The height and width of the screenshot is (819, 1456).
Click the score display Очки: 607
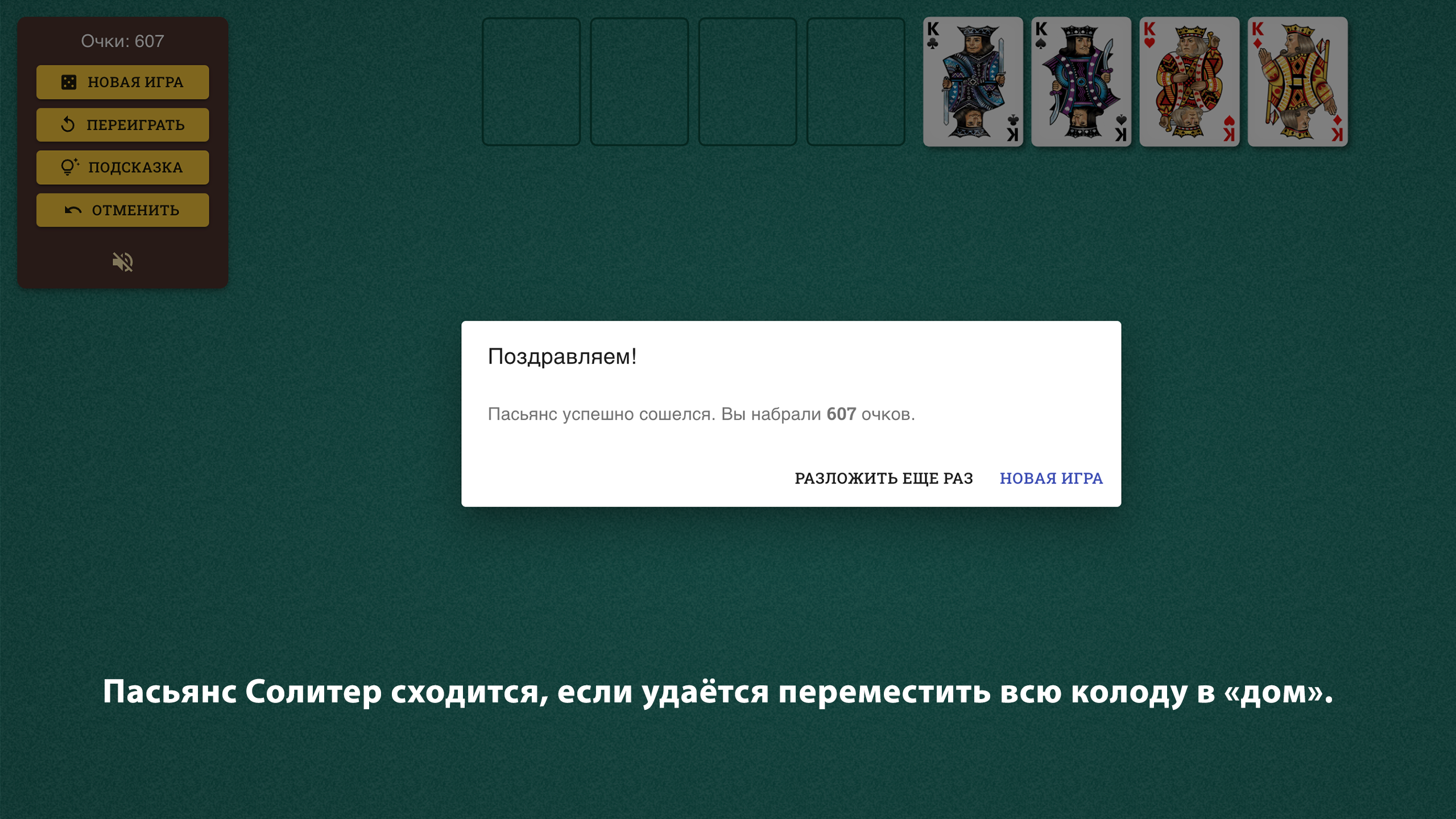pyautogui.click(x=122, y=41)
